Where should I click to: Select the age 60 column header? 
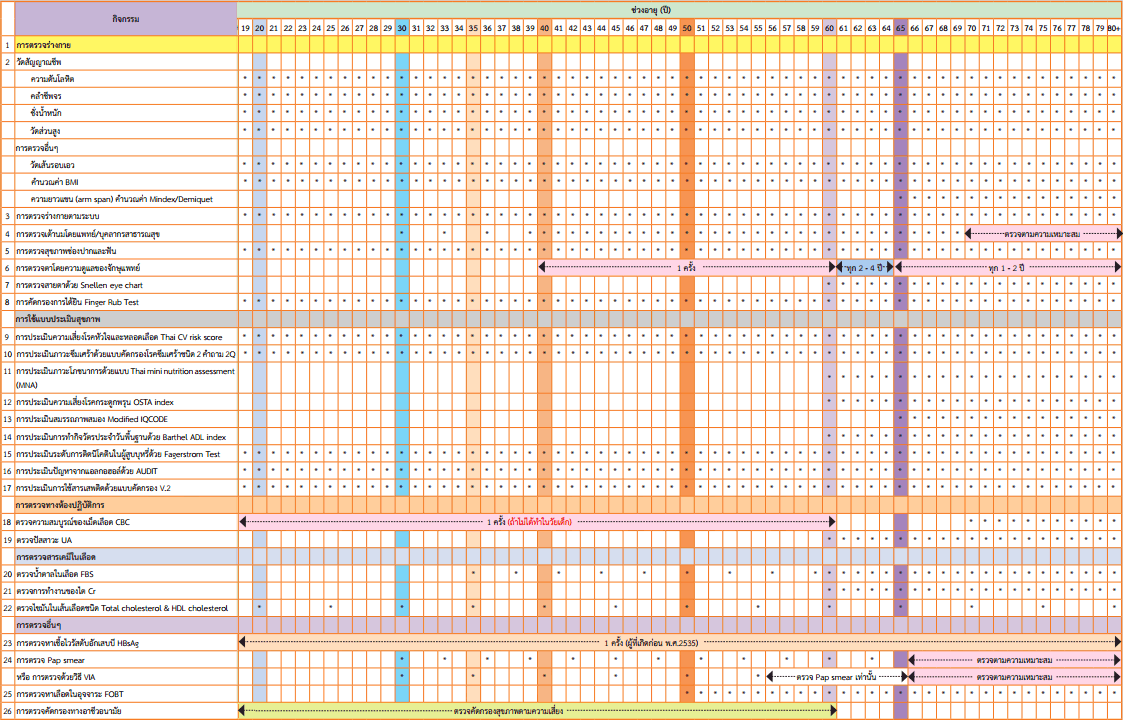point(829,28)
